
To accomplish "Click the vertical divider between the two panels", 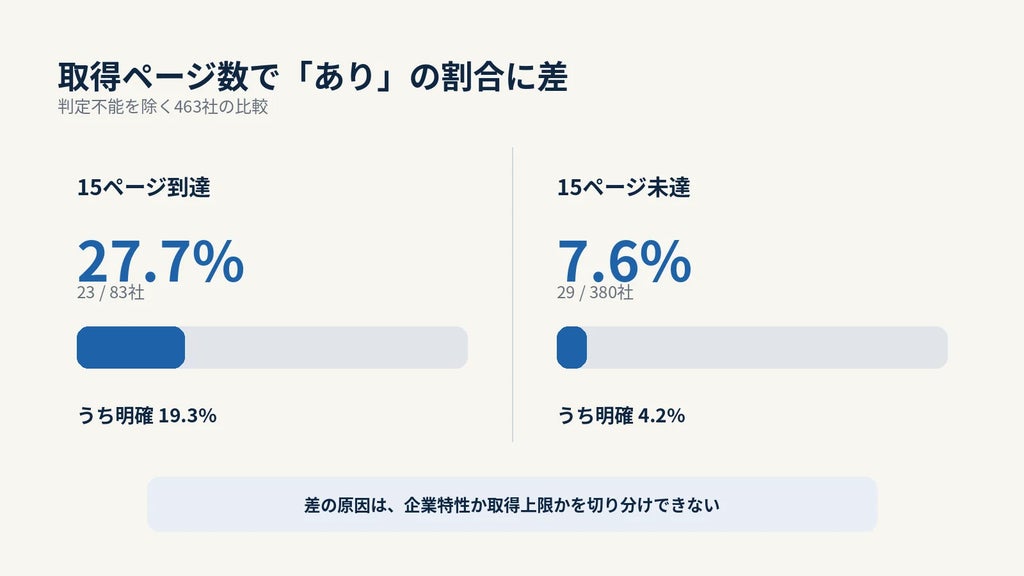I will 513,295.
